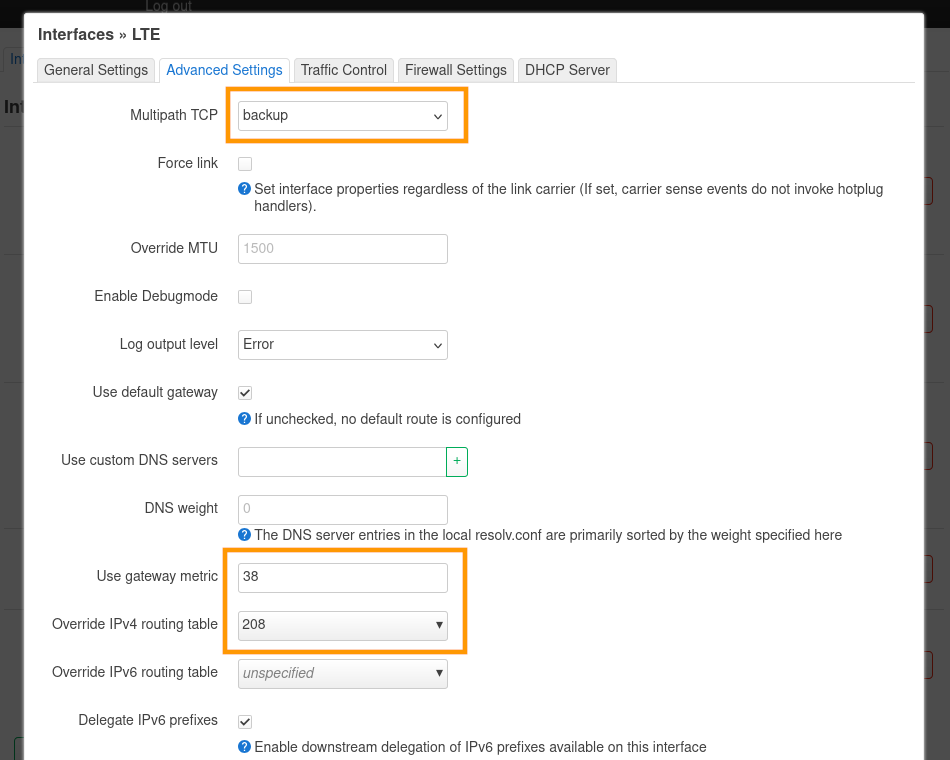950x760 pixels.
Task: Open the Traffic Control tab
Action: coord(343,70)
